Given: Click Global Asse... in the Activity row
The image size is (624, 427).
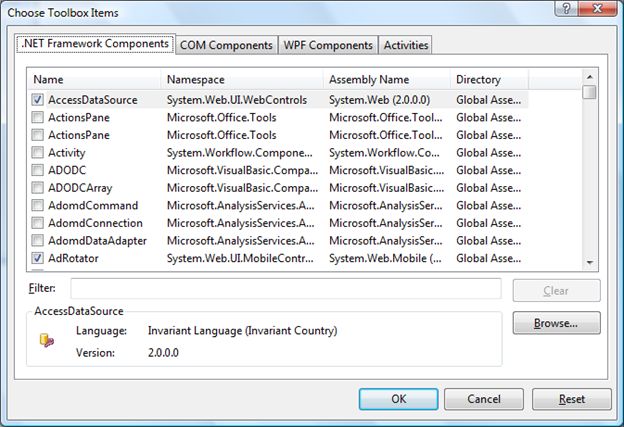Looking at the screenshot, I should coord(488,153).
